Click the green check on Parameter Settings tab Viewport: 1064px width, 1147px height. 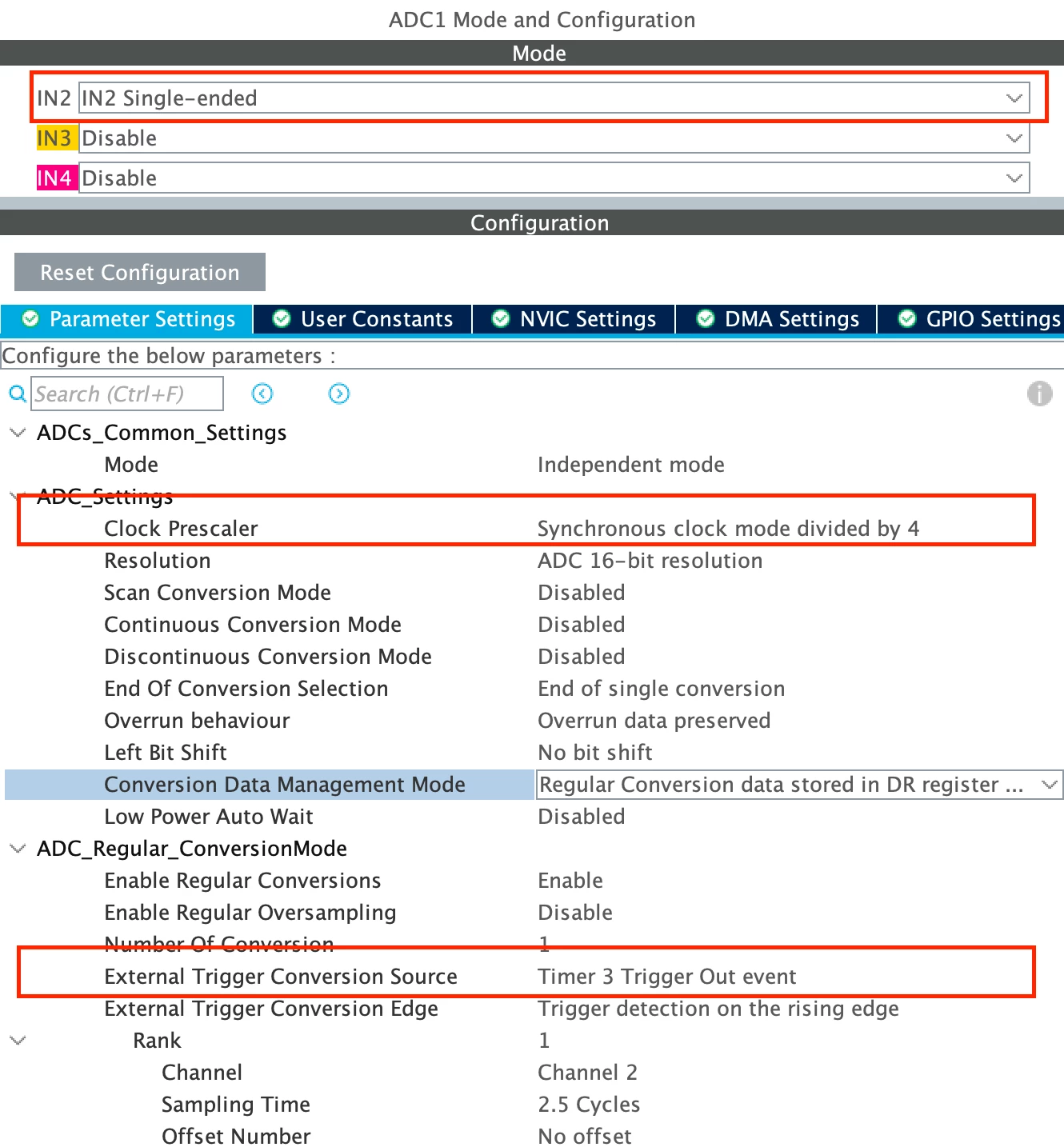point(30,319)
